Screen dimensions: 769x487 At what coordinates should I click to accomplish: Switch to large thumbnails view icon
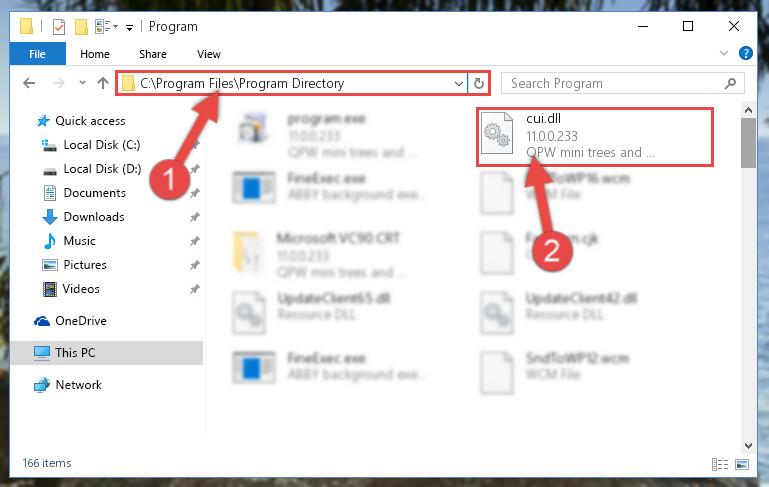(742, 464)
